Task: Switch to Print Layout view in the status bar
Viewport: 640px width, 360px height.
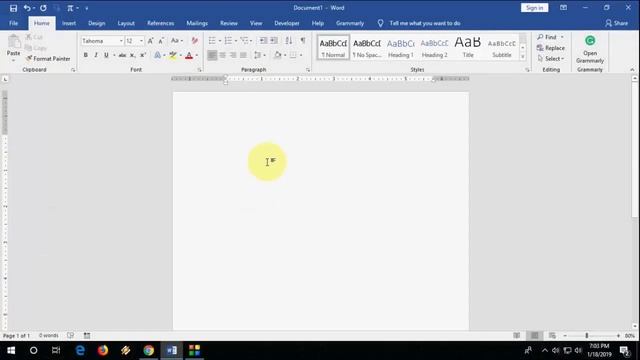Action: click(534, 336)
